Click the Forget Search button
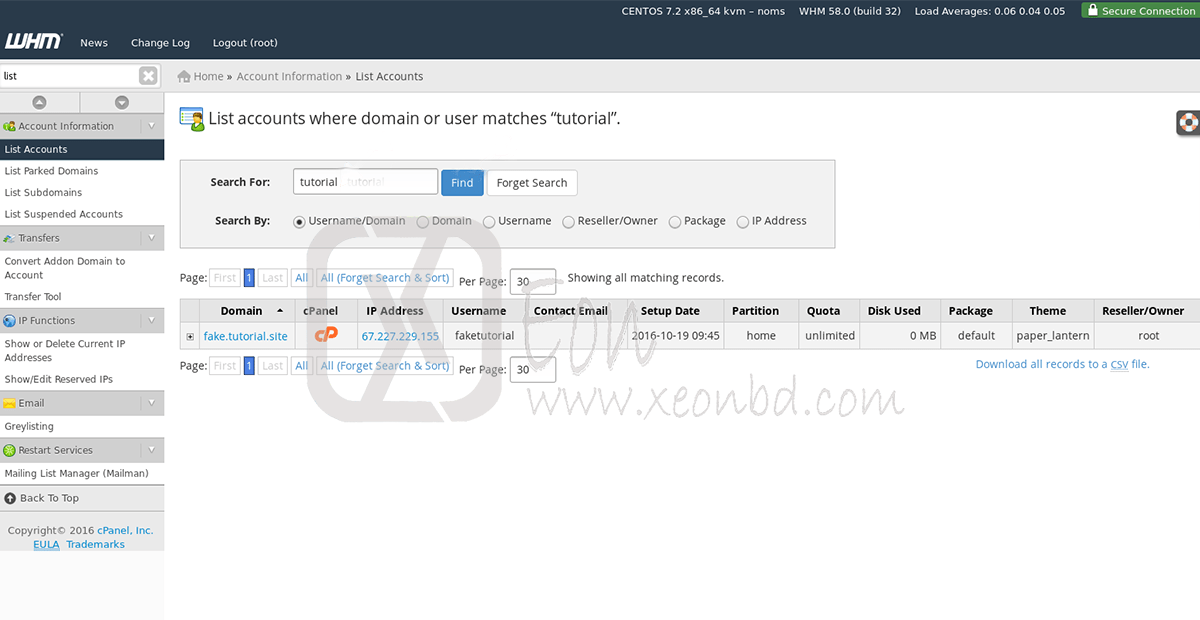1200x620 pixels. pyautogui.click(x=531, y=182)
